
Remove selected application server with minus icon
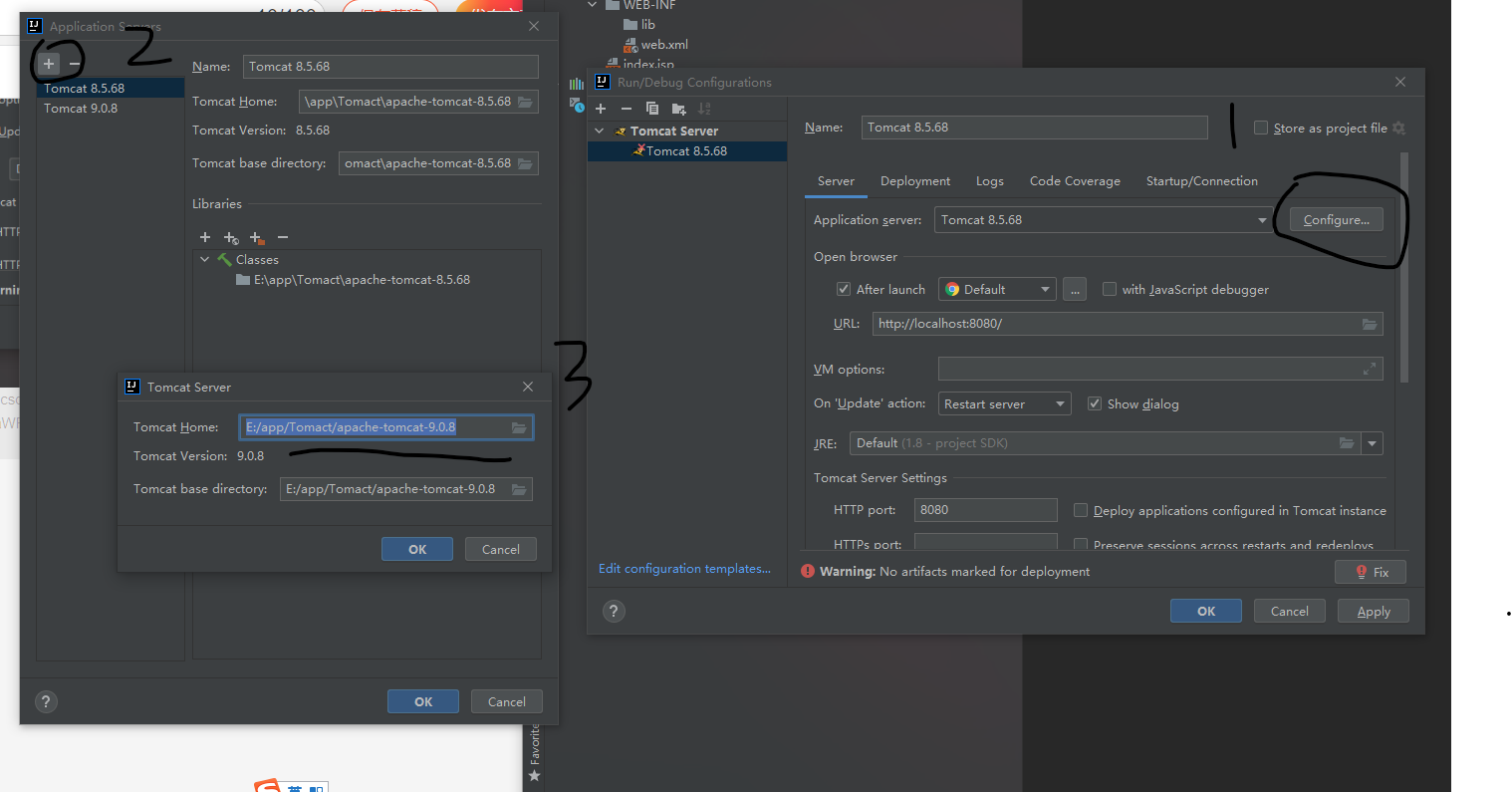coord(75,64)
